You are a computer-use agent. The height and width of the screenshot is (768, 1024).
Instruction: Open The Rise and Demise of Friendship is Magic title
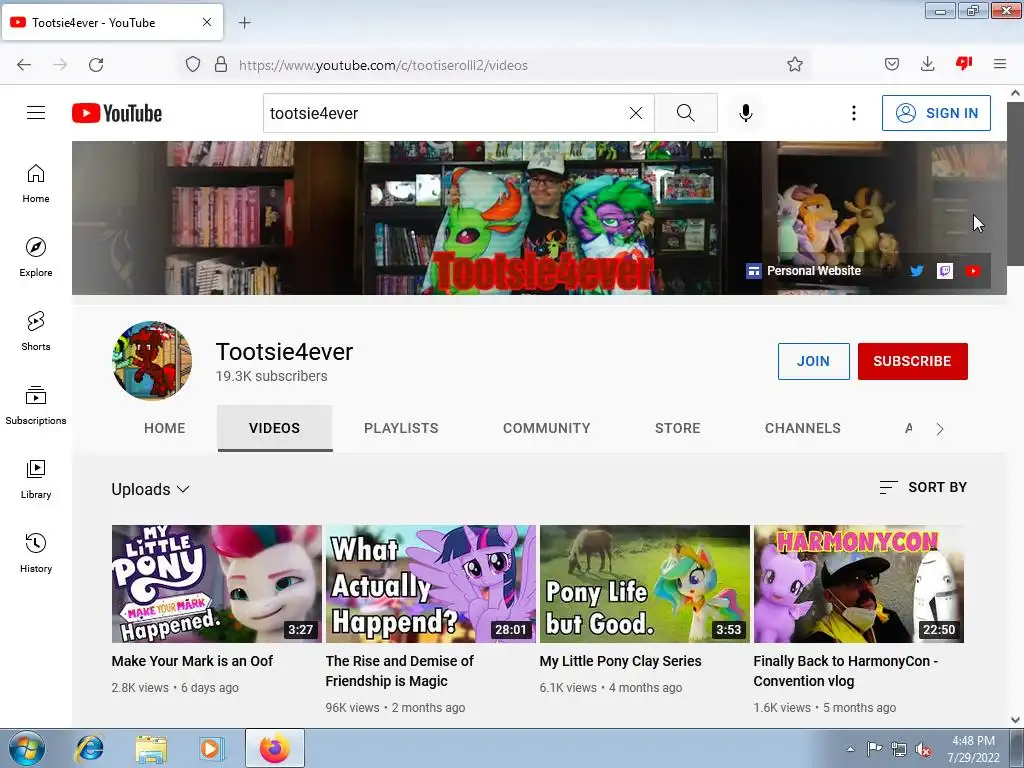click(400, 671)
